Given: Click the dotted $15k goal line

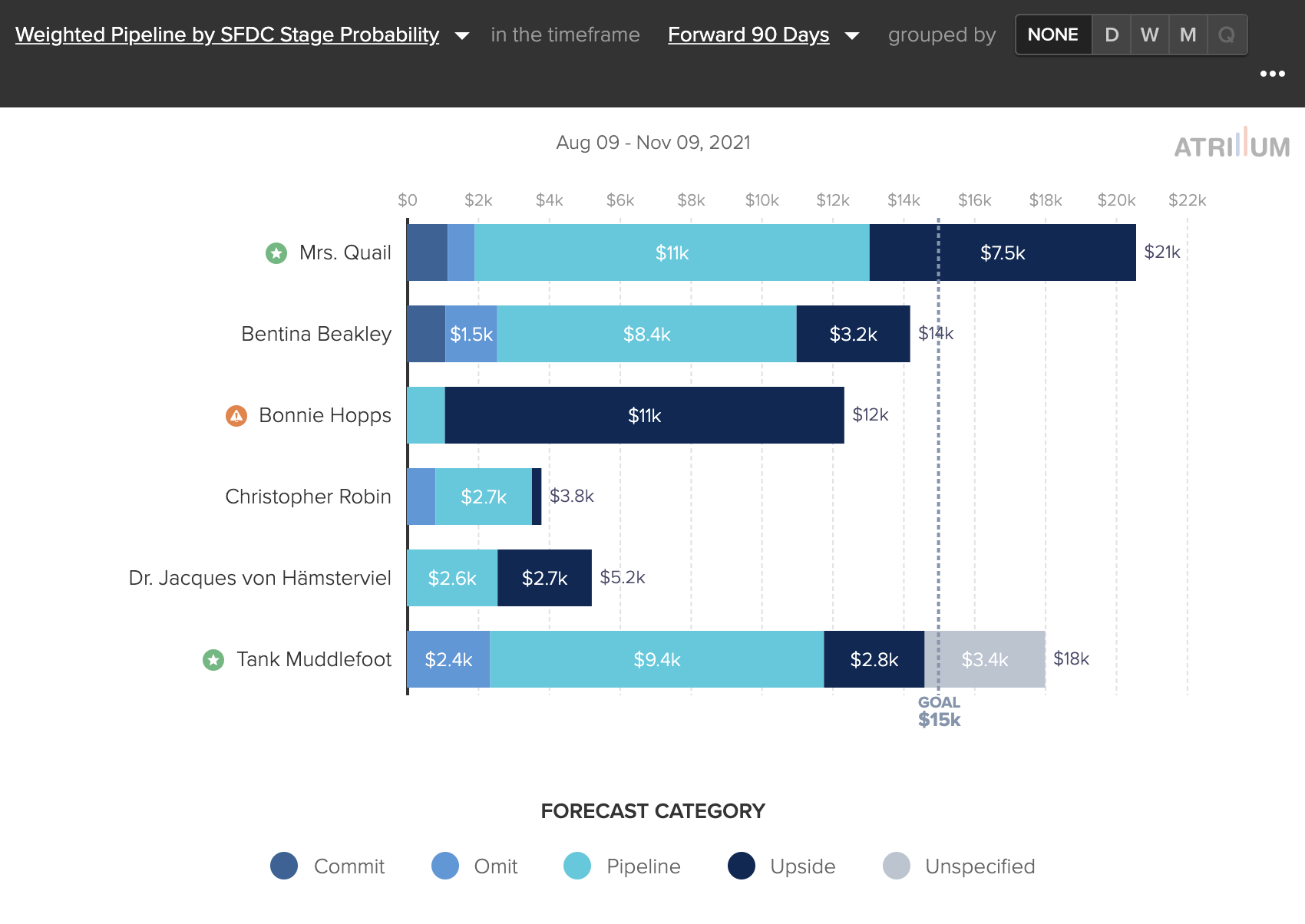Looking at the screenshot, I should 939,499.
